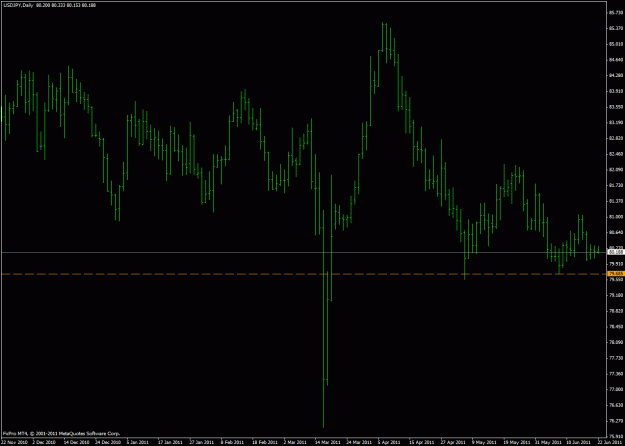625x446 pixels.
Task: Click the orange dashed horizontal line
Action: 303,274
